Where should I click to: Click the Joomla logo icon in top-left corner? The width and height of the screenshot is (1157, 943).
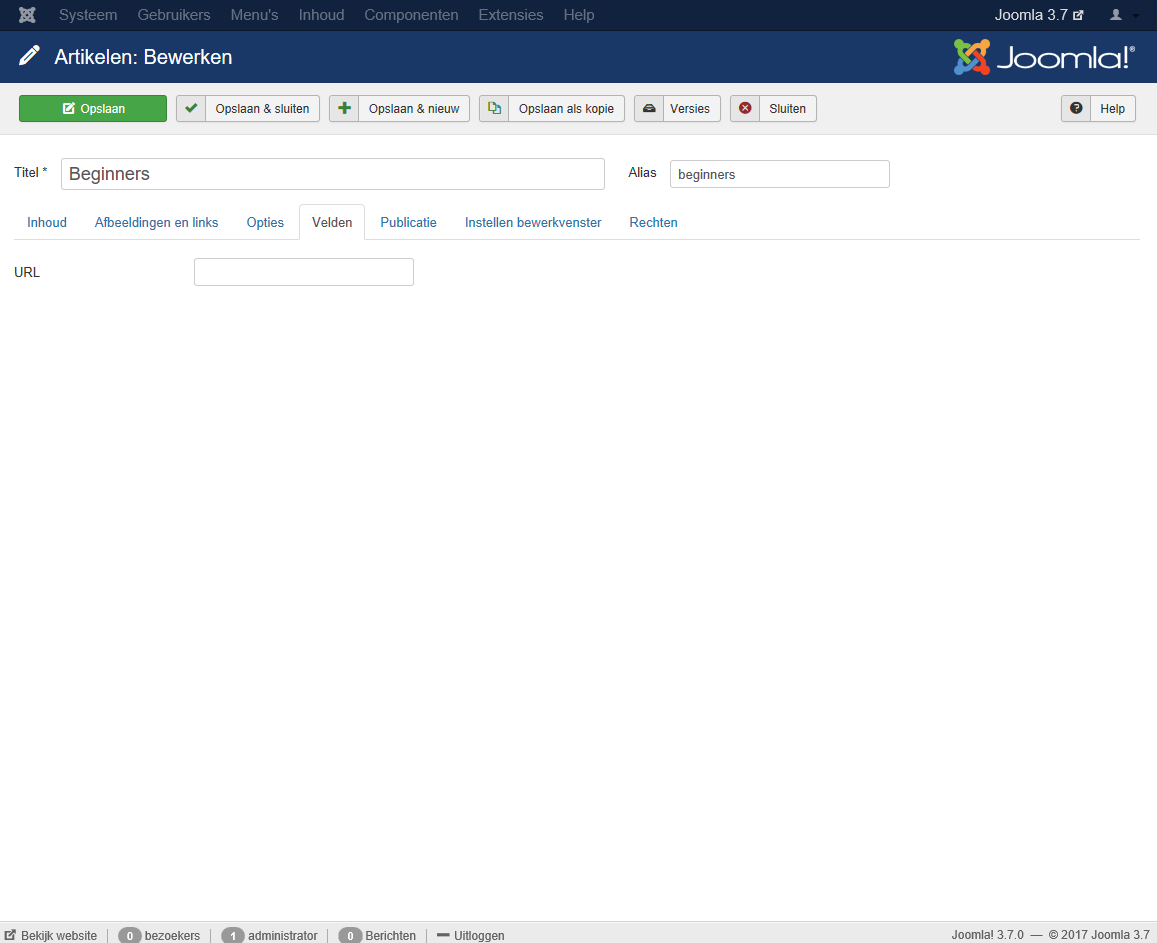click(27, 15)
